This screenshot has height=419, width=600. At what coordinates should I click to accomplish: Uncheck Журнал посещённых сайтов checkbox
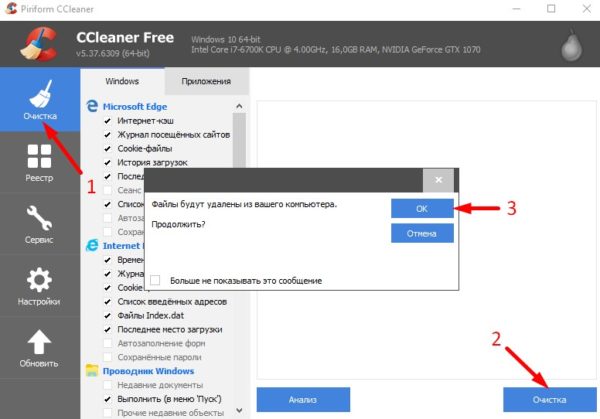[108, 135]
